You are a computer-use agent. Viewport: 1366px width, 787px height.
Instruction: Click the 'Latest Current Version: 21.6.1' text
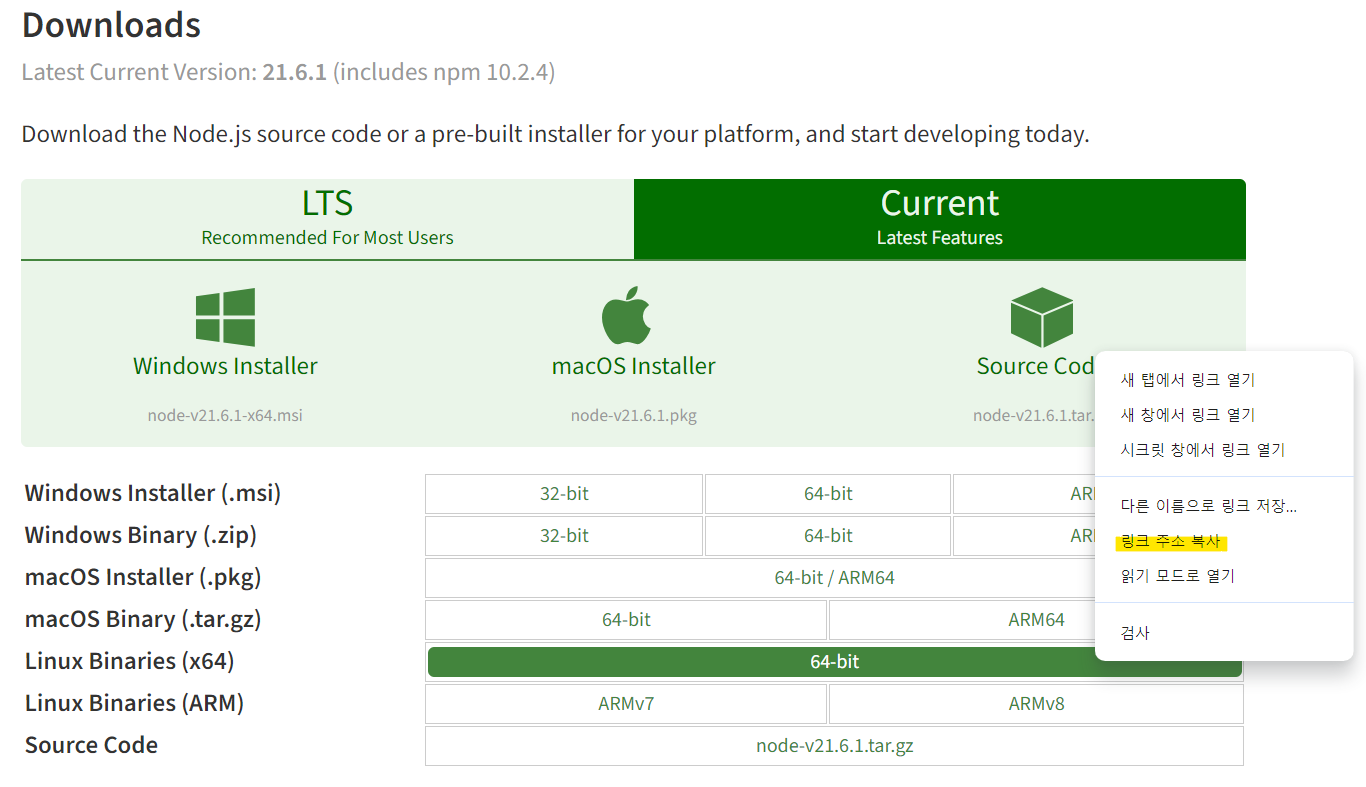(174, 72)
